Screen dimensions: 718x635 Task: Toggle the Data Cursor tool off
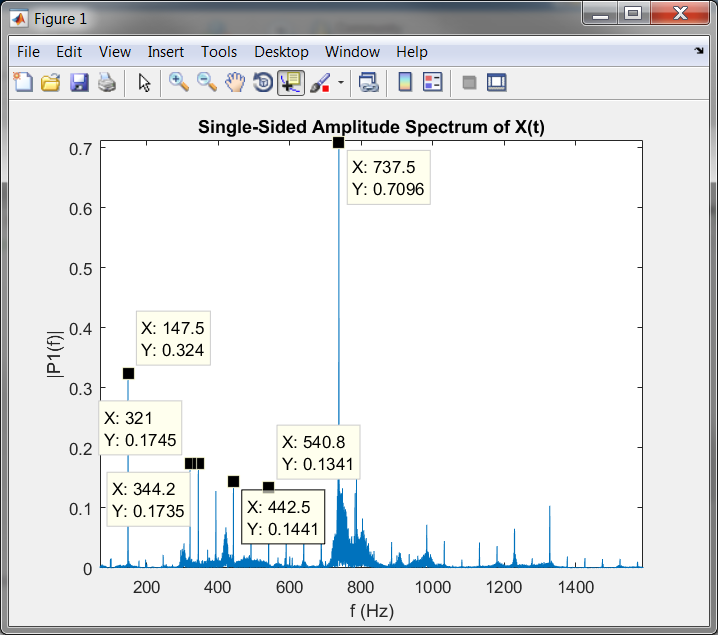coord(291,83)
